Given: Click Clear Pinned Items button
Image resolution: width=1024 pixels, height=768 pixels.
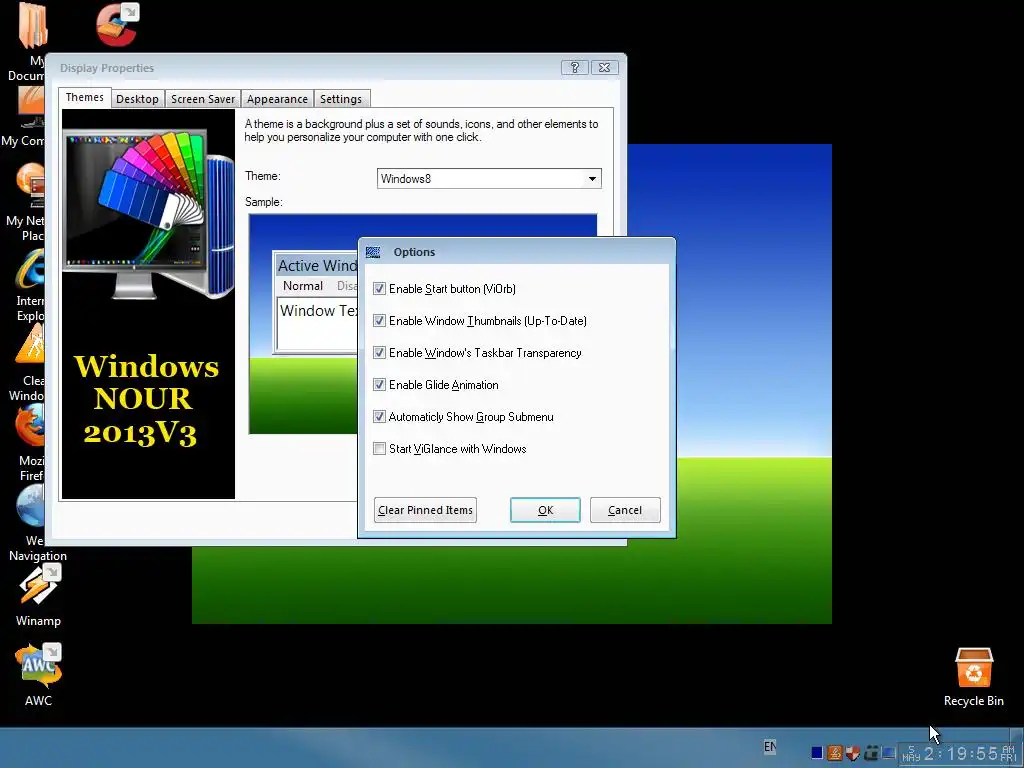Looking at the screenshot, I should (425, 510).
